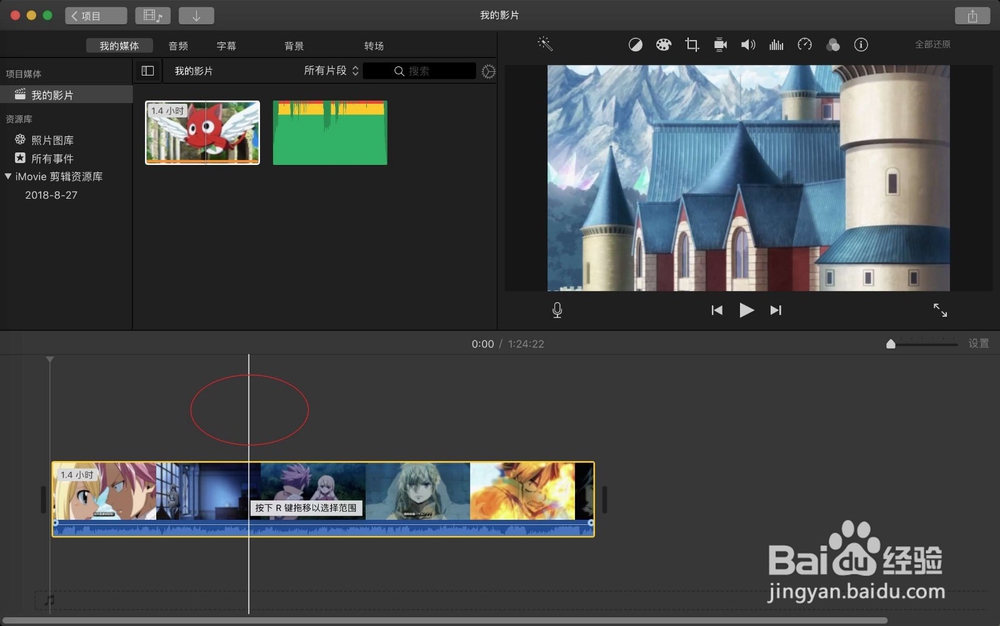Screen dimensions: 1000x626
Task: Select 所有事件 in library
Action: tap(52, 159)
